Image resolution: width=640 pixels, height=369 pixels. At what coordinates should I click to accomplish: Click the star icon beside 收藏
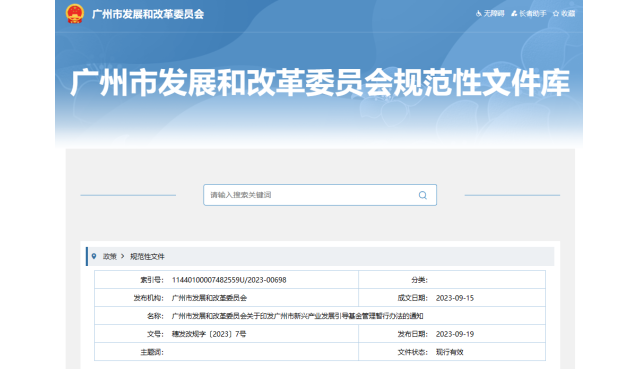pyautogui.click(x=556, y=13)
